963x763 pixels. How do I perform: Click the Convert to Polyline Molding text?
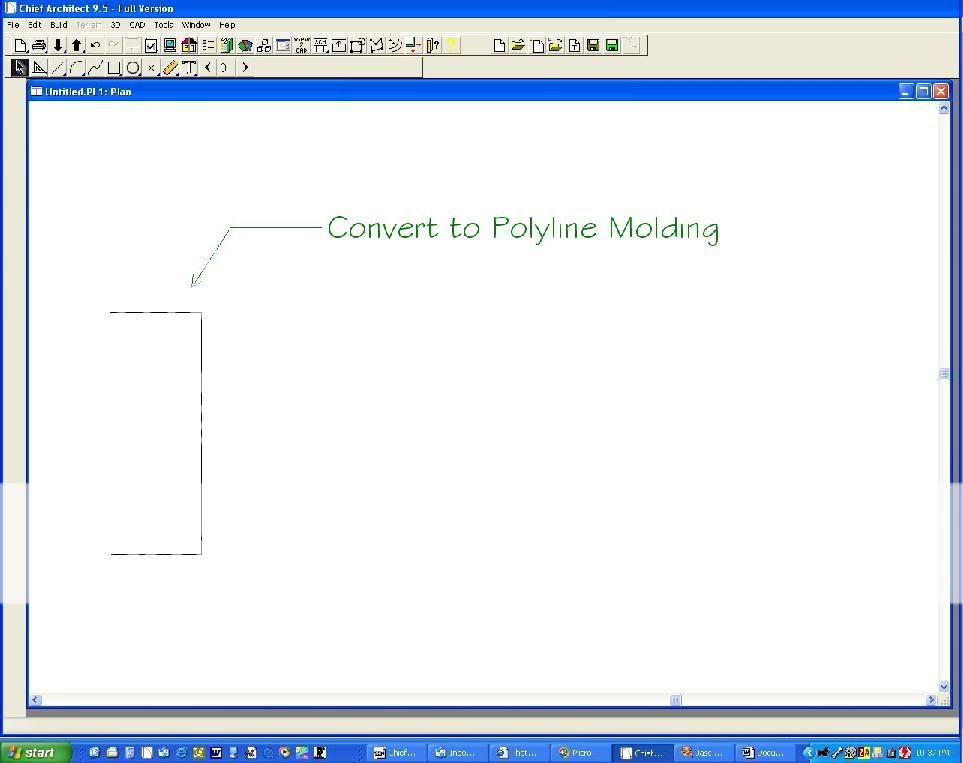click(x=522, y=228)
